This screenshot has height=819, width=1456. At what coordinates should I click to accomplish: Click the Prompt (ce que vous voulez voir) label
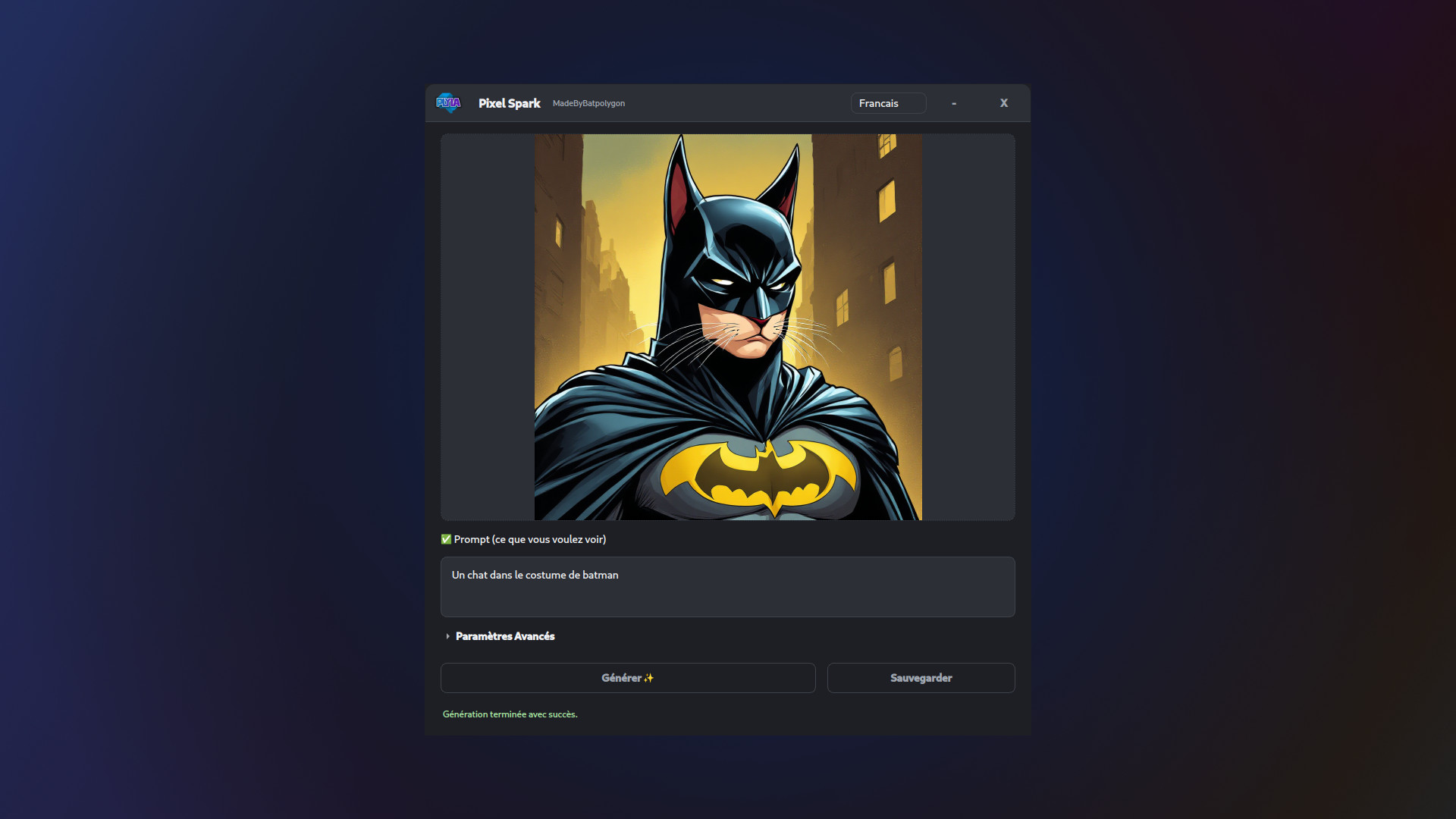click(x=529, y=539)
